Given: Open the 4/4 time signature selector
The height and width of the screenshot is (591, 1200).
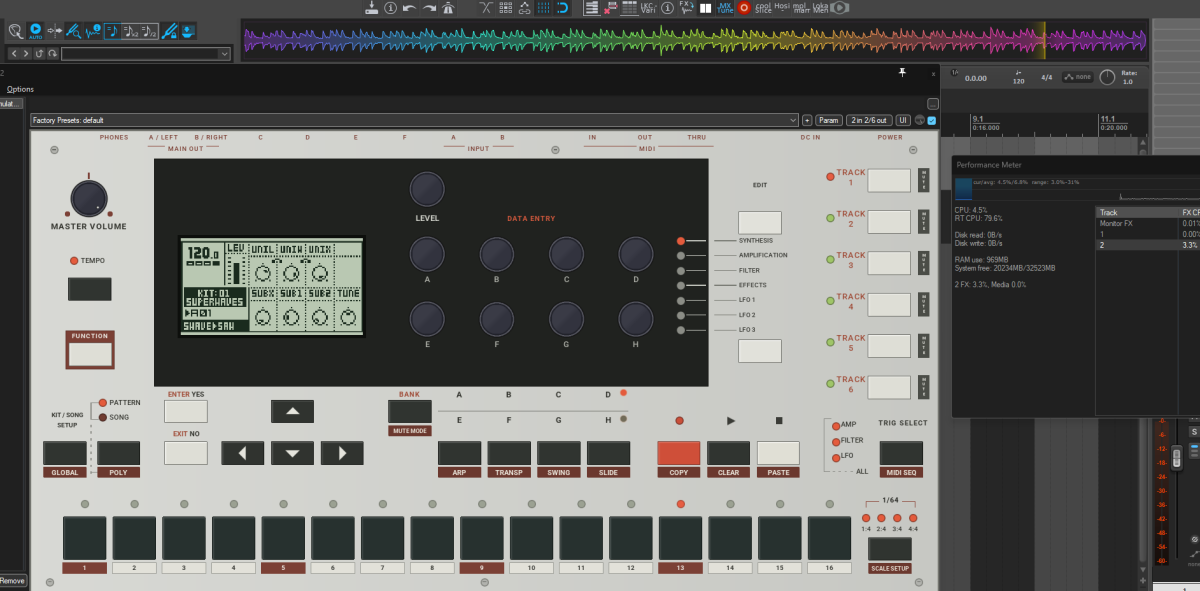Looking at the screenshot, I should (1046, 77).
